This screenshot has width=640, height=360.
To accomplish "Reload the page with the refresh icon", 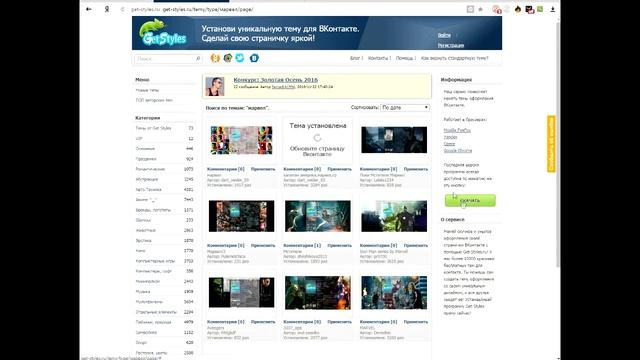I will tap(122, 9).
